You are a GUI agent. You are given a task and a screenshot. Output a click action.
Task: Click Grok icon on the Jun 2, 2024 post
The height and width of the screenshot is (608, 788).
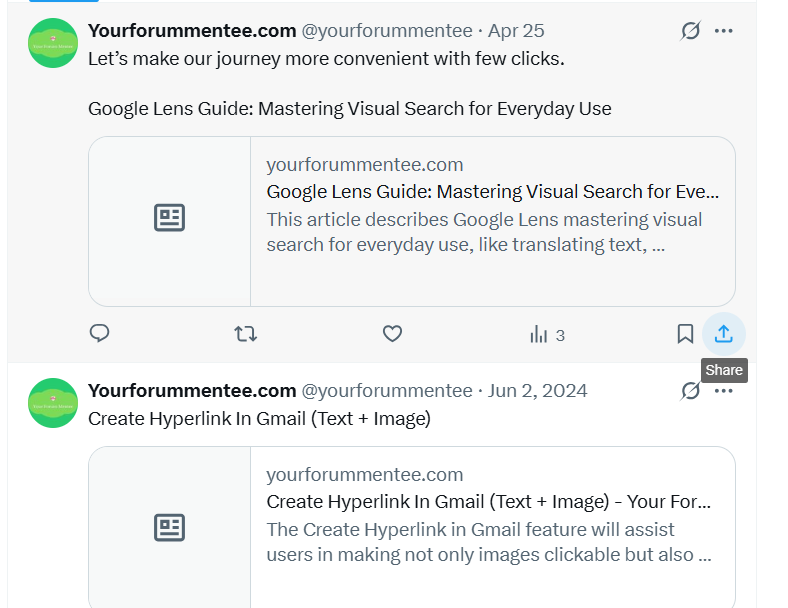click(691, 390)
